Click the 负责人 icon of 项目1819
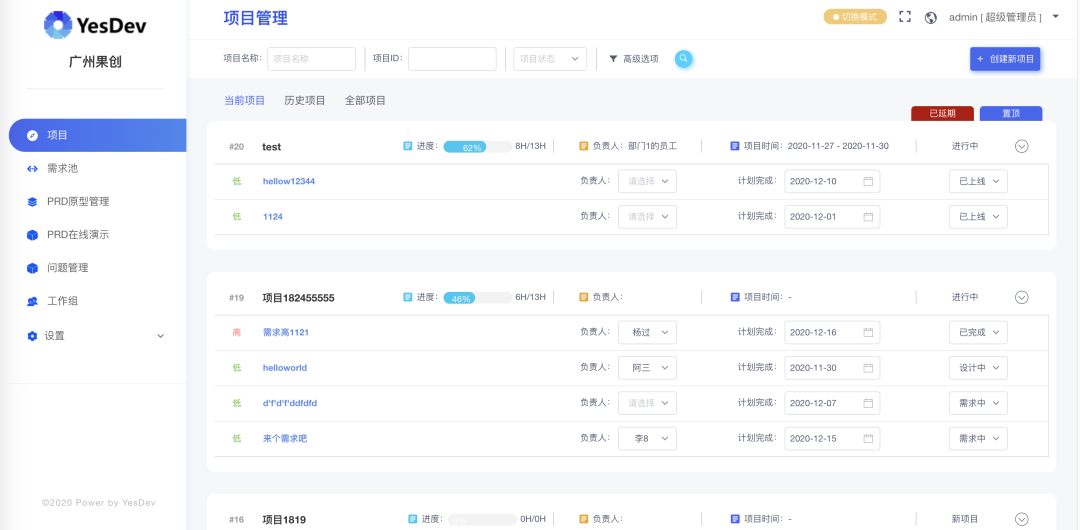 pyautogui.click(x=583, y=519)
